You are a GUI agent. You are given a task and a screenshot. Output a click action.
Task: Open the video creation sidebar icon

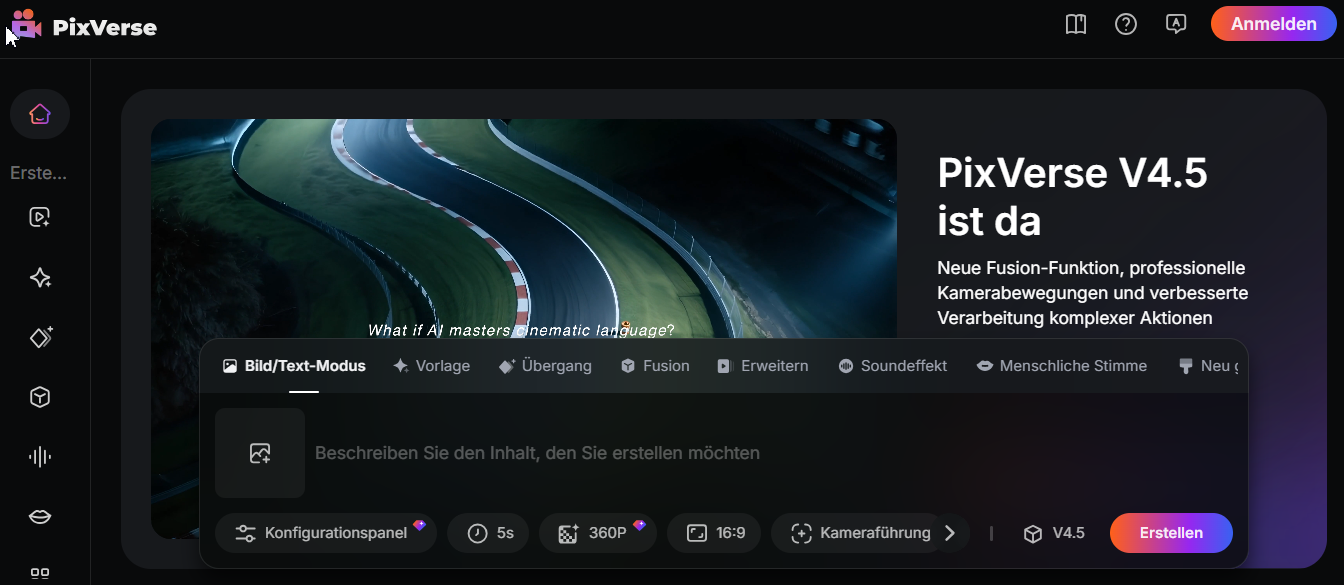pyautogui.click(x=40, y=217)
